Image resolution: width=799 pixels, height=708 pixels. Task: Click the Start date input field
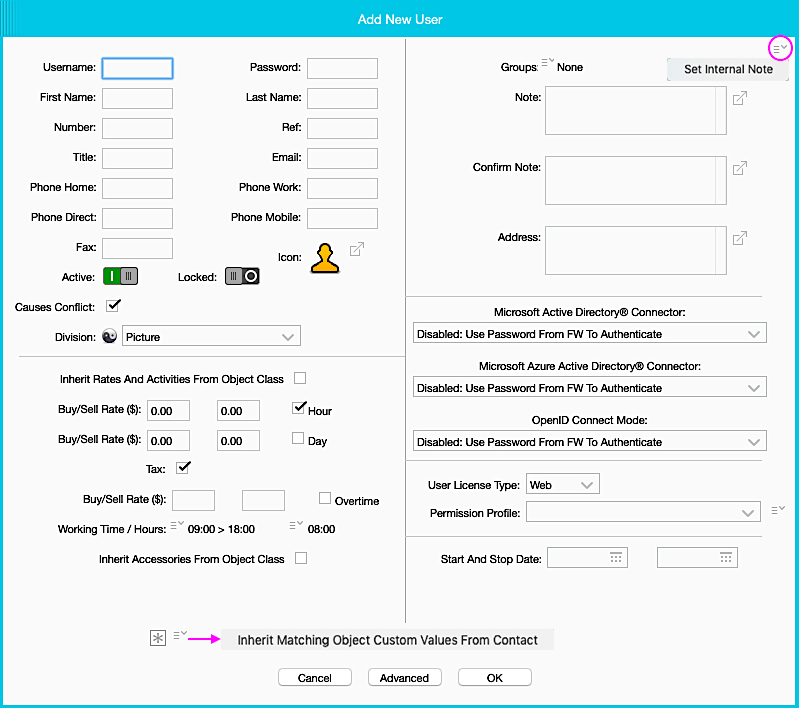(588, 558)
